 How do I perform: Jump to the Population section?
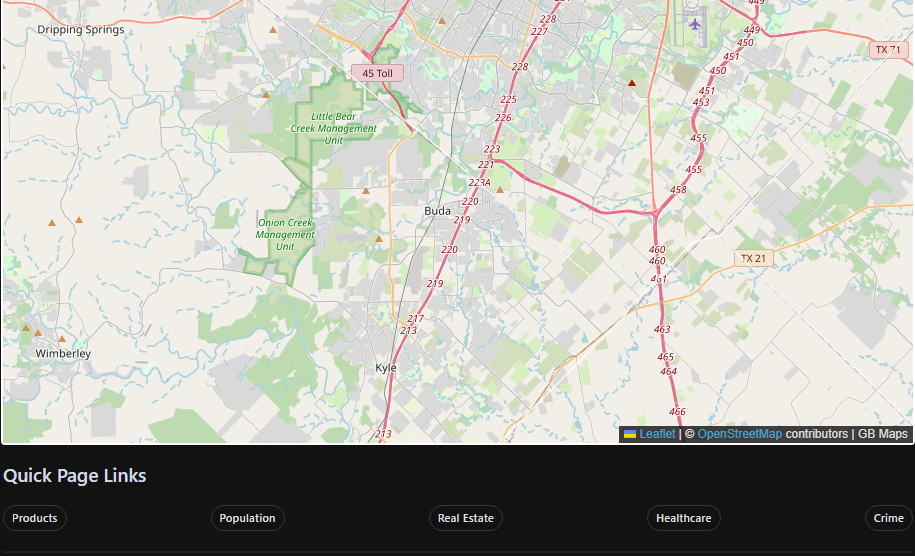(x=247, y=518)
